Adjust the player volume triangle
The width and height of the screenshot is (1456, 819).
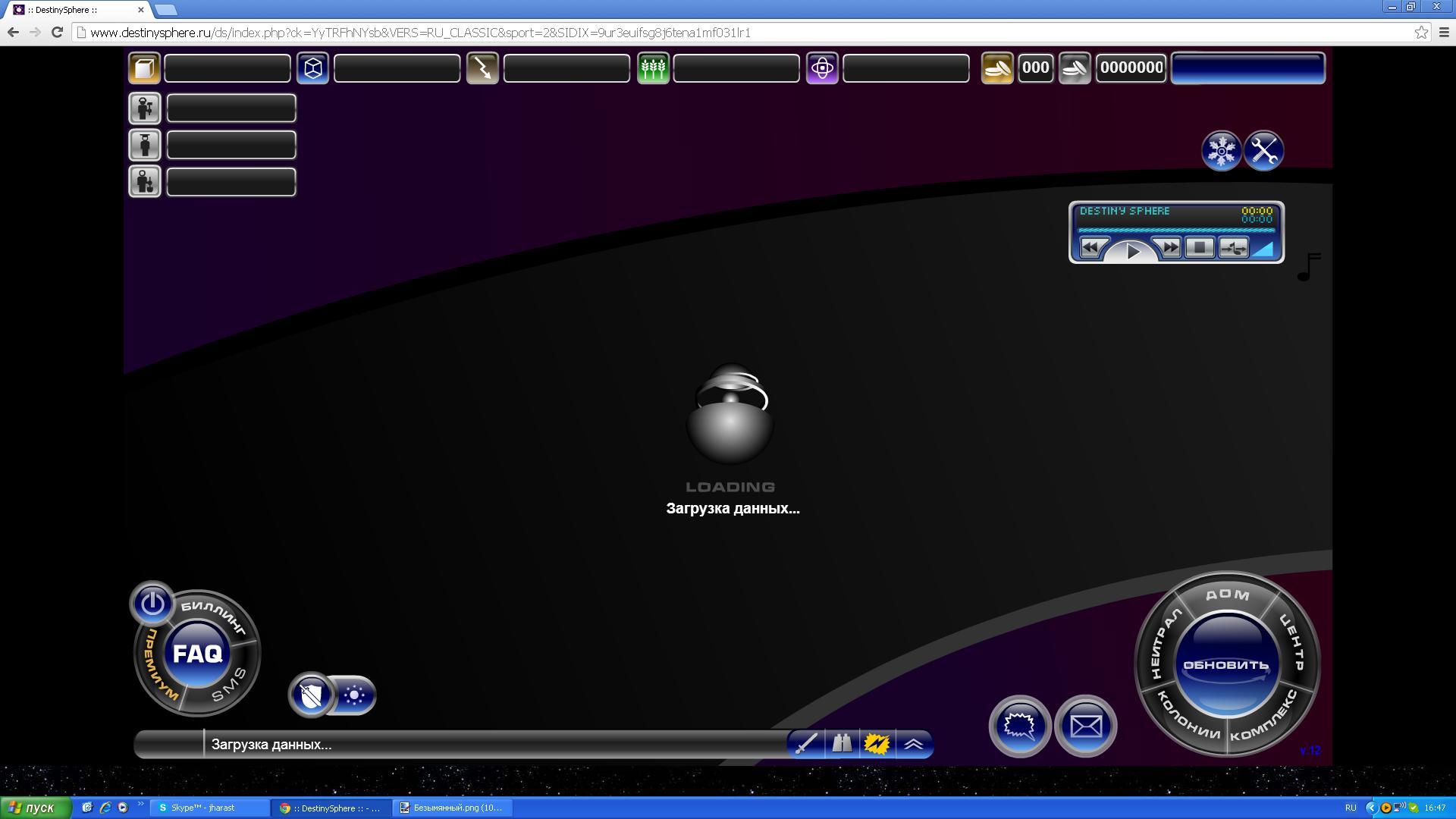[1263, 249]
